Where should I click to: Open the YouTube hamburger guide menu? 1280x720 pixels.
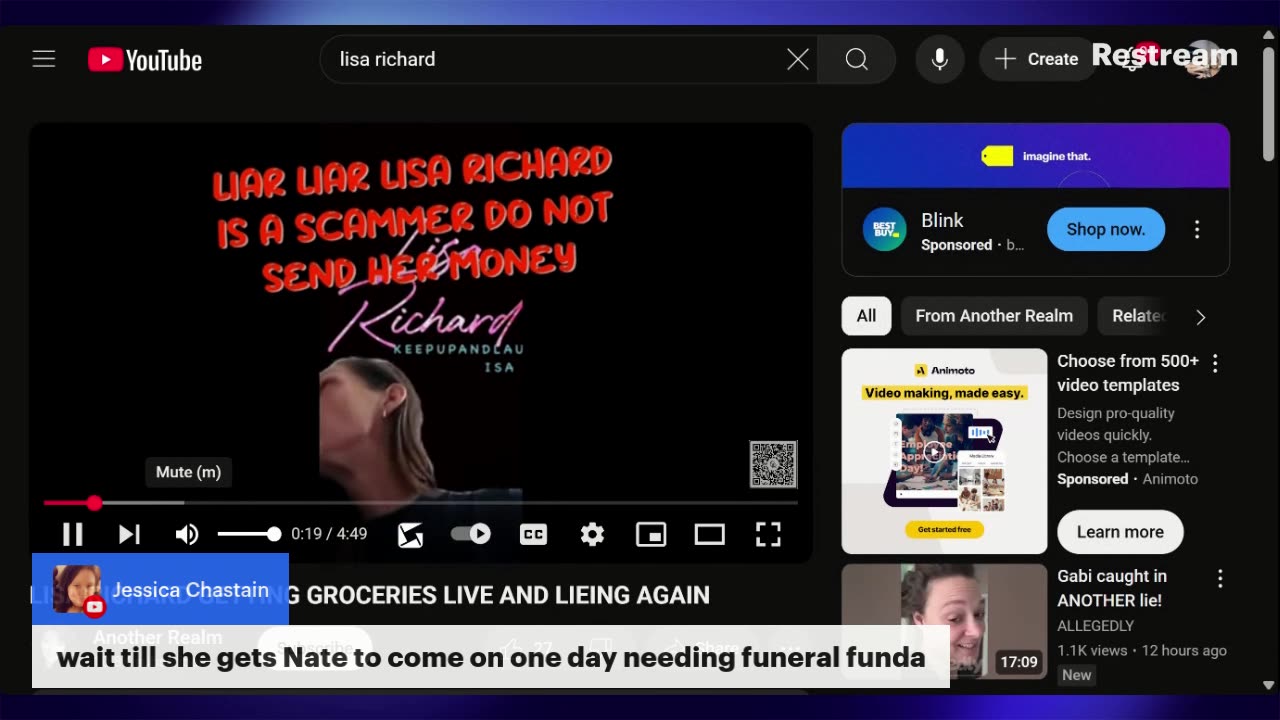pos(43,59)
